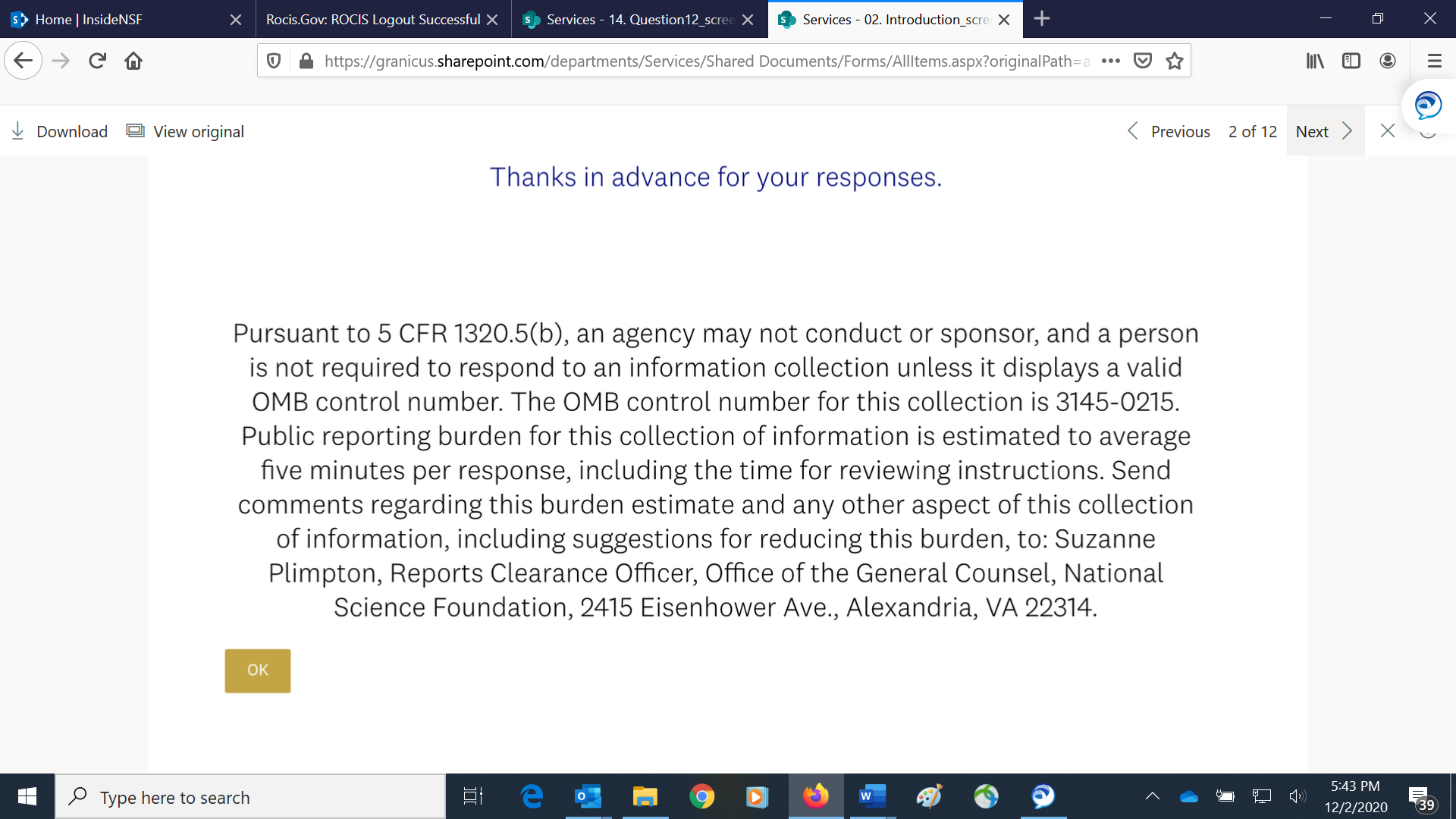Open Firefox Library icon
The height and width of the screenshot is (819, 1456).
(x=1314, y=61)
